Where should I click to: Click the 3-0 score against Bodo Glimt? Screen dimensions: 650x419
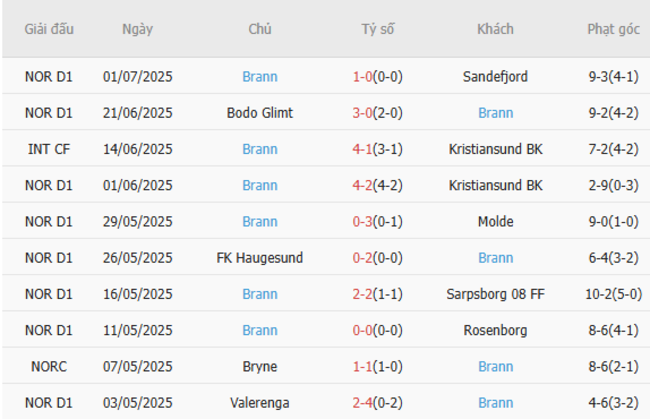(377, 113)
